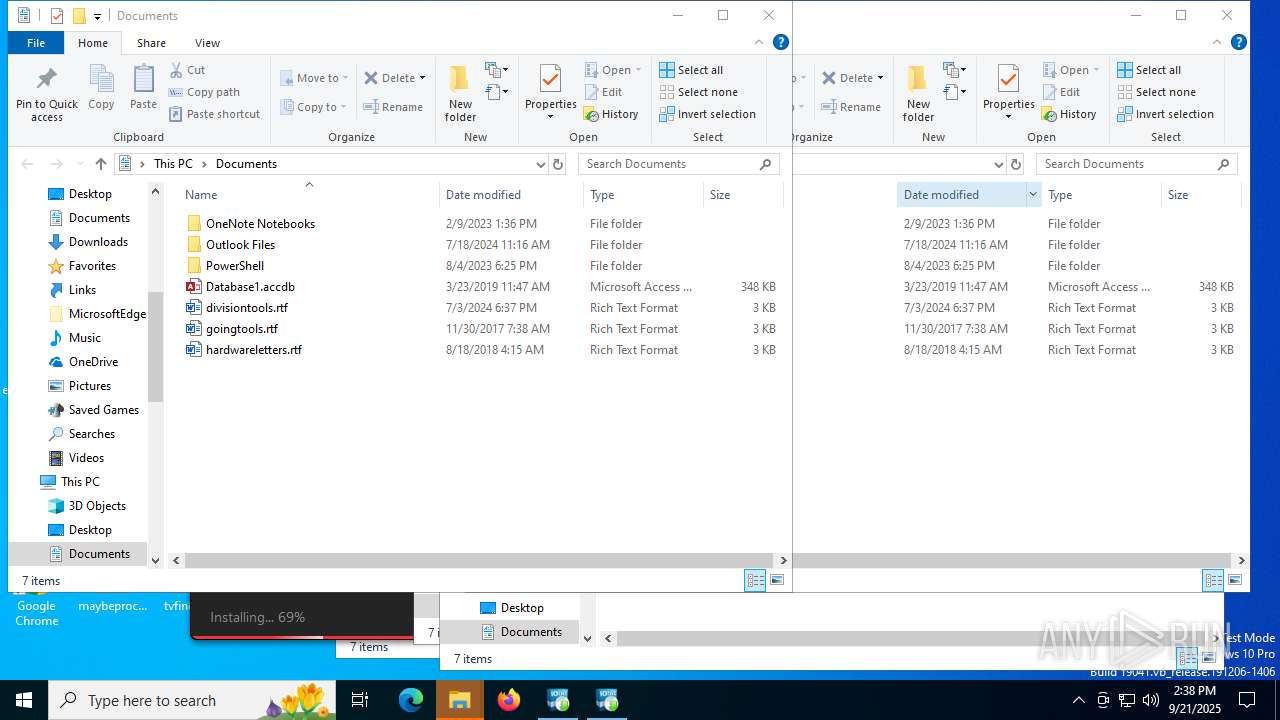Sort by Size column in front window
This screenshot has height=720, width=1280.
741,195
